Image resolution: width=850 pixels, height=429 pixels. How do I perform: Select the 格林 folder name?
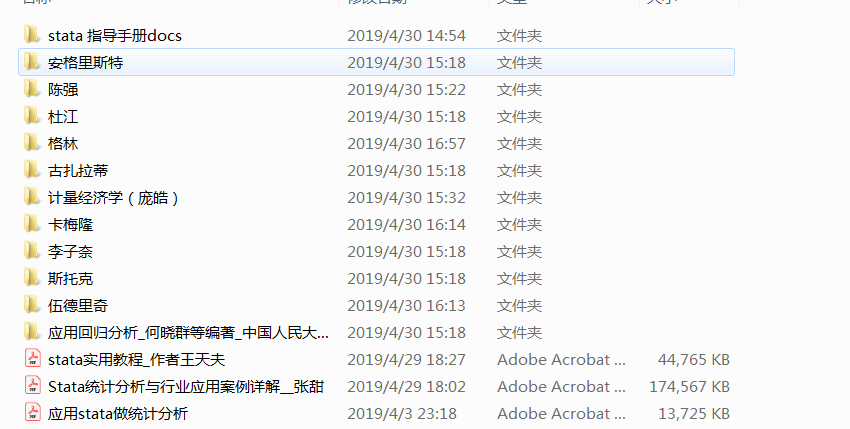(63, 144)
